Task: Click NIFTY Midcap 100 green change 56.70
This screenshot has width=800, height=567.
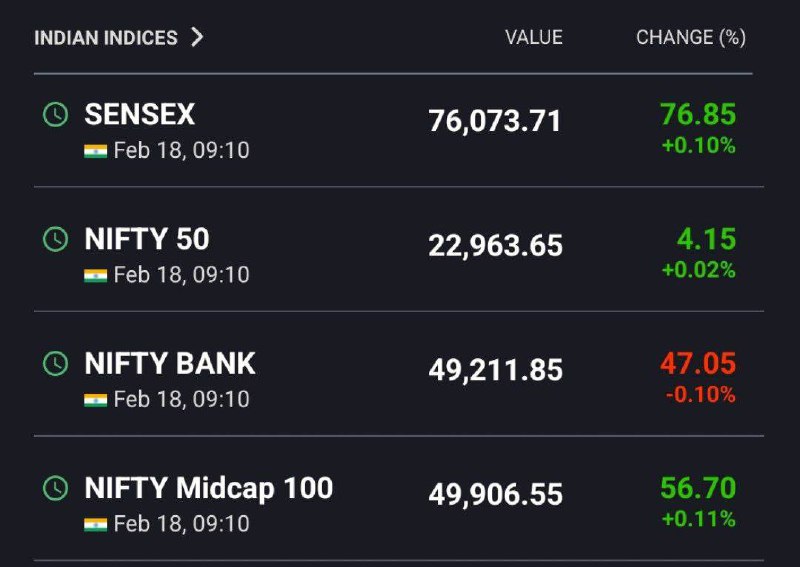Action: click(x=698, y=488)
